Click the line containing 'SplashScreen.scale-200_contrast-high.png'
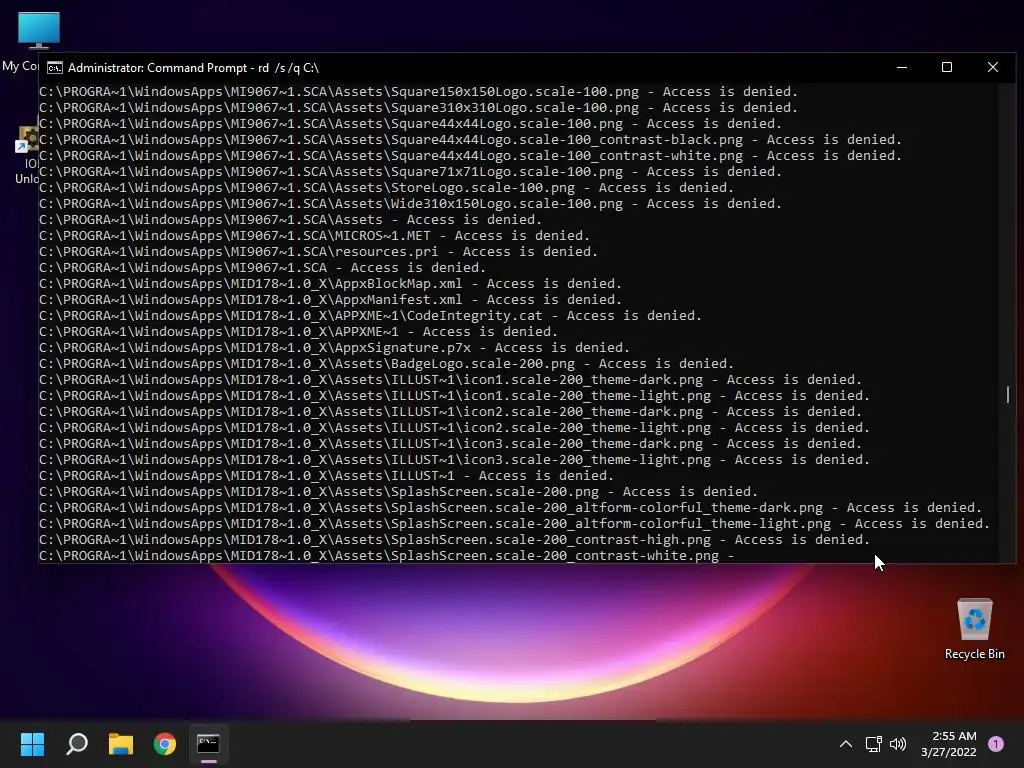Viewport: 1024px width, 768px height. pos(455,539)
